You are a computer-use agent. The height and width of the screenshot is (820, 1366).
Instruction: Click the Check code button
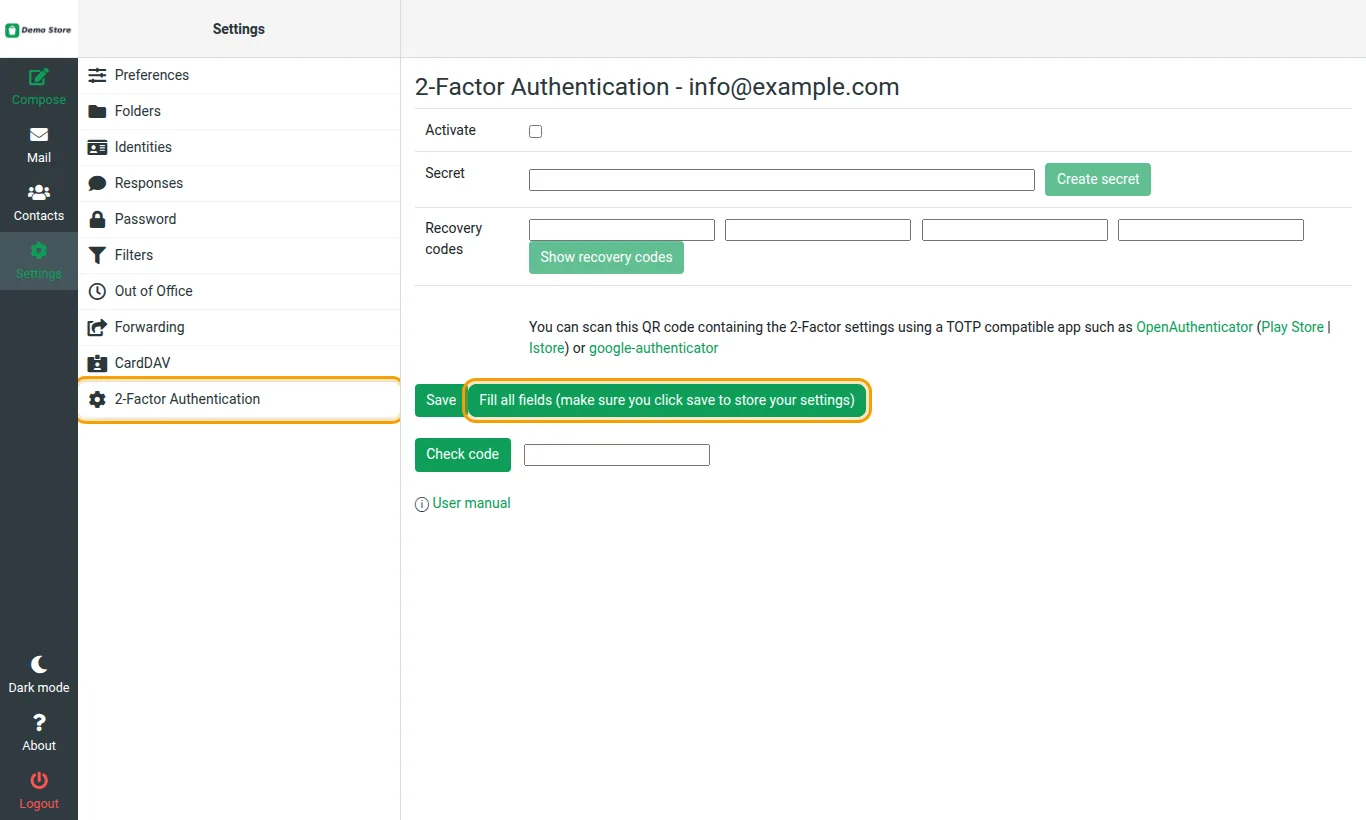coord(463,454)
